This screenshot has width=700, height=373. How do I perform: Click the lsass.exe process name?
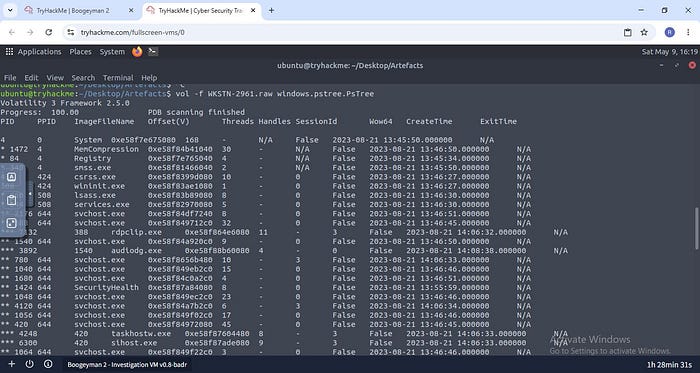[95, 195]
